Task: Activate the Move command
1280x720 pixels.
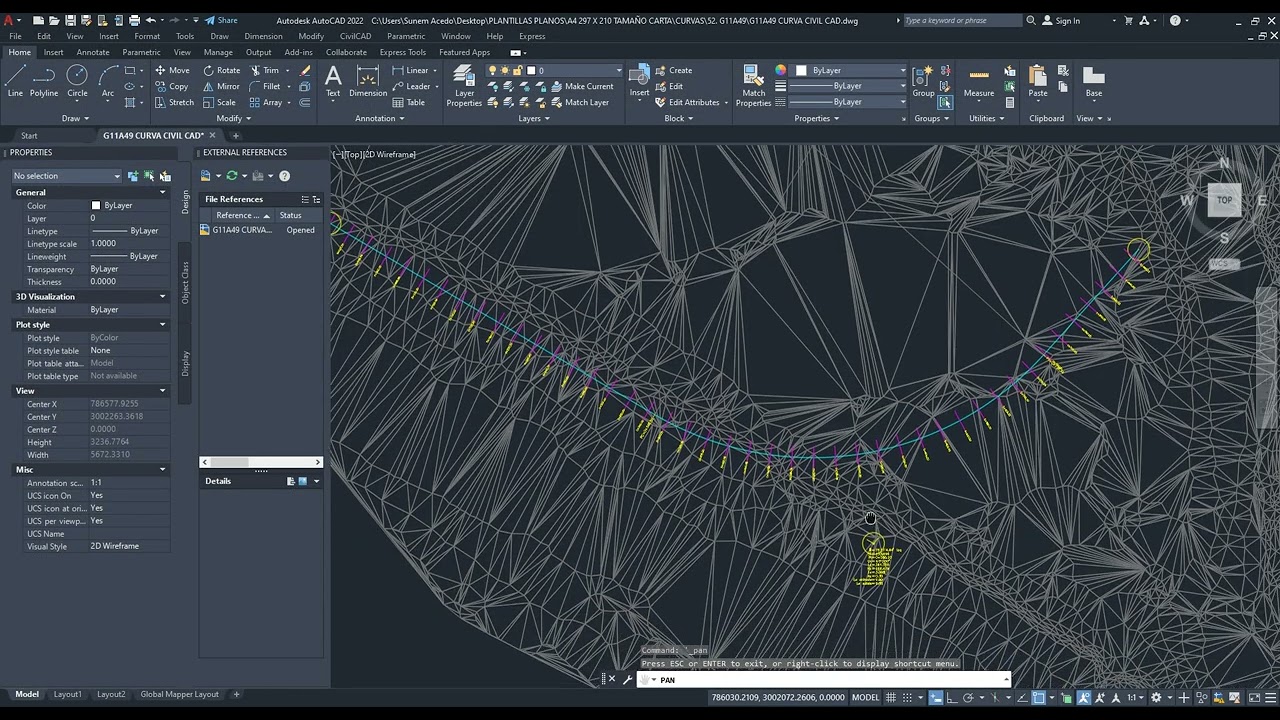Action: [x=172, y=70]
